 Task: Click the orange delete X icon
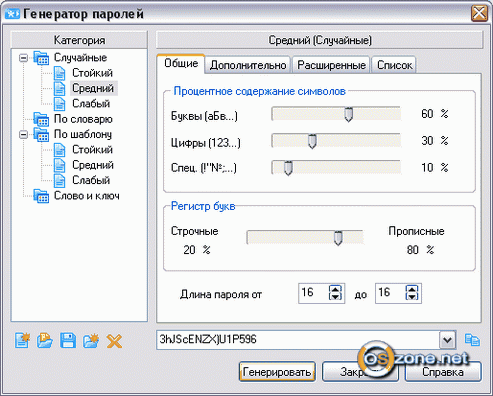[114, 341]
